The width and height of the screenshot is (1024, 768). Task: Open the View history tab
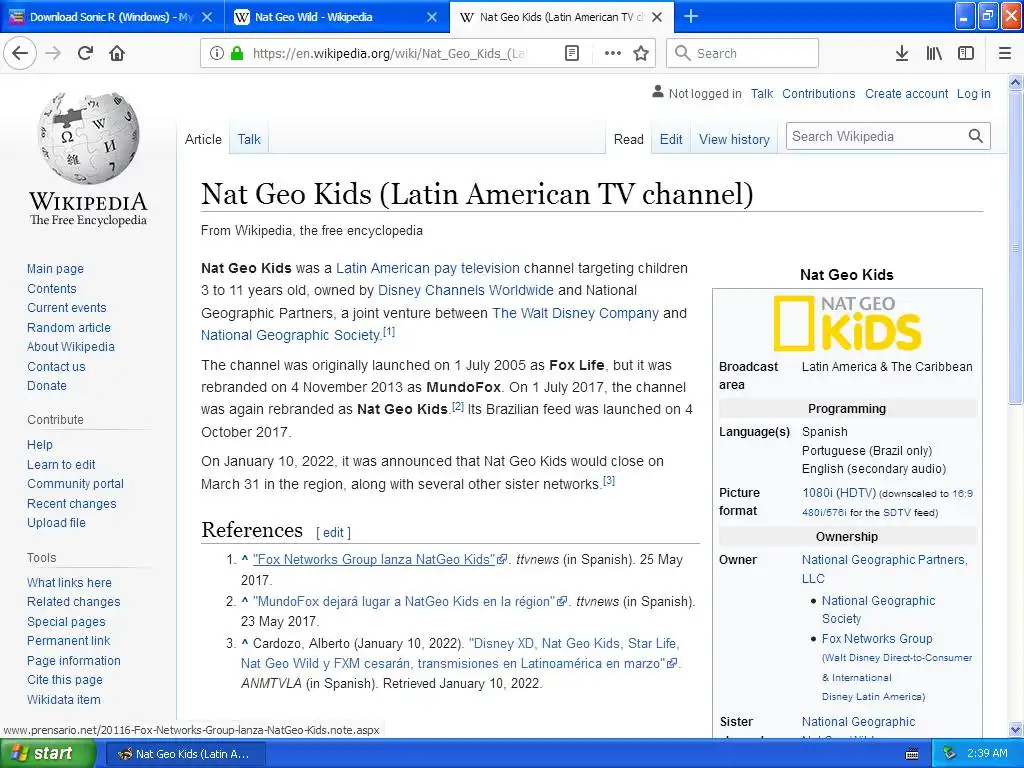coord(734,139)
